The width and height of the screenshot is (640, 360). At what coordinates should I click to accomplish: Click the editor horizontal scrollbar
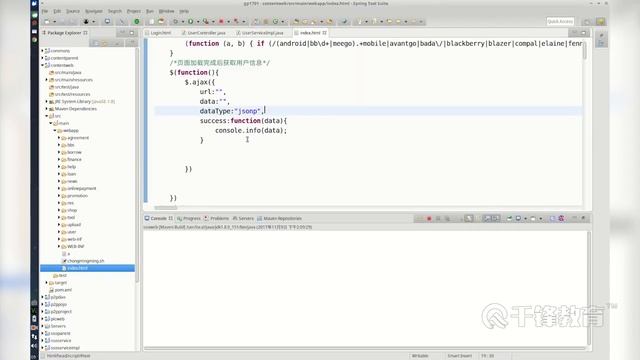pyautogui.click(x=166, y=207)
